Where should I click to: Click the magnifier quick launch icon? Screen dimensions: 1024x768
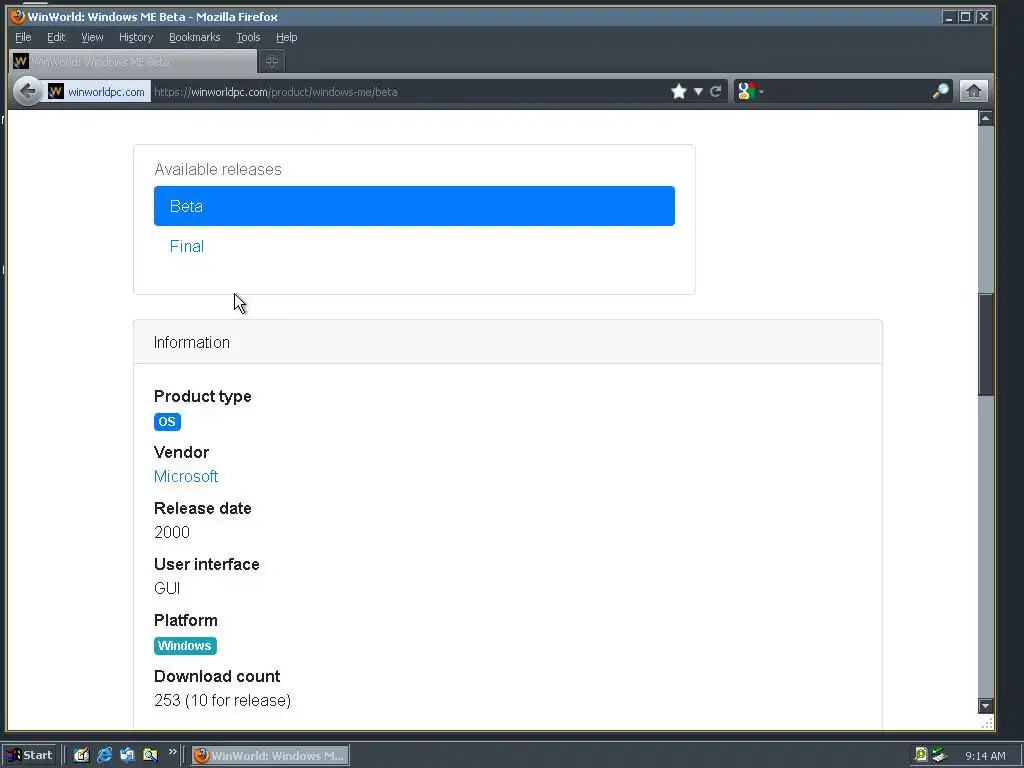click(150, 755)
